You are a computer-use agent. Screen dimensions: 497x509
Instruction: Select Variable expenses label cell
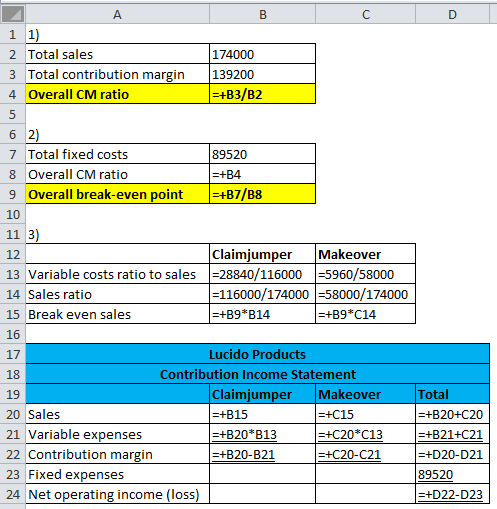tap(118, 434)
